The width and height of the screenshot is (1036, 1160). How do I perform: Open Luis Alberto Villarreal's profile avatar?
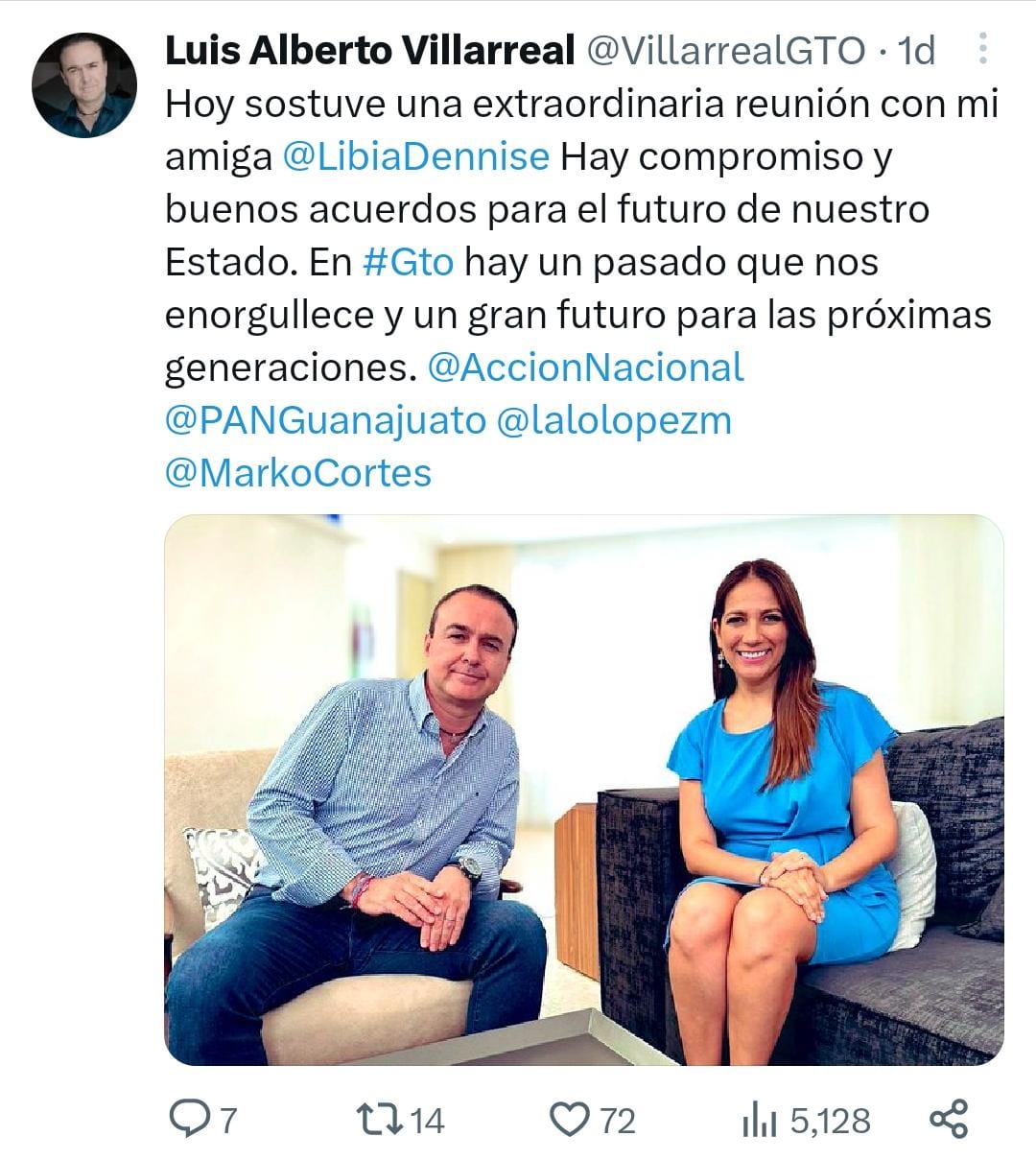coord(84,85)
